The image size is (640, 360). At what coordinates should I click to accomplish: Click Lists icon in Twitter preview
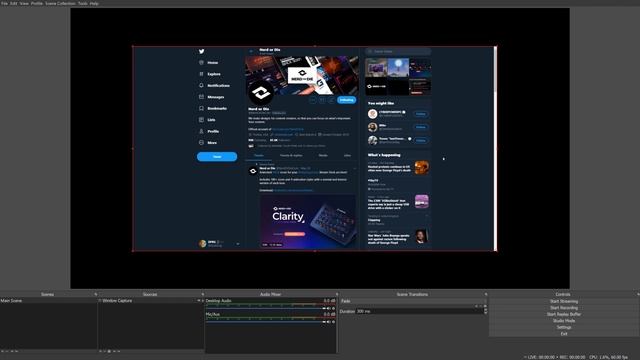[x=201, y=120]
